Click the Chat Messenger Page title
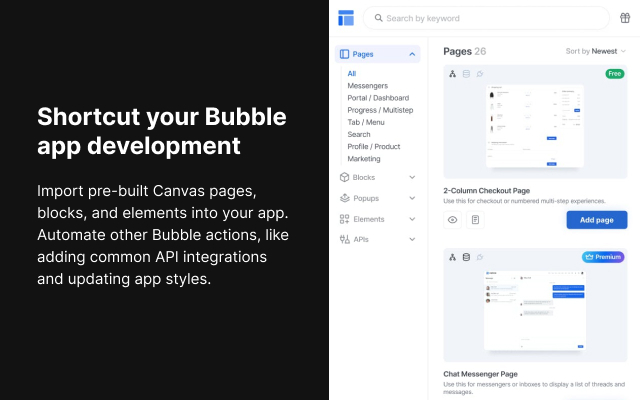This screenshot has width=640, height=400. click(x=480, y=374)
